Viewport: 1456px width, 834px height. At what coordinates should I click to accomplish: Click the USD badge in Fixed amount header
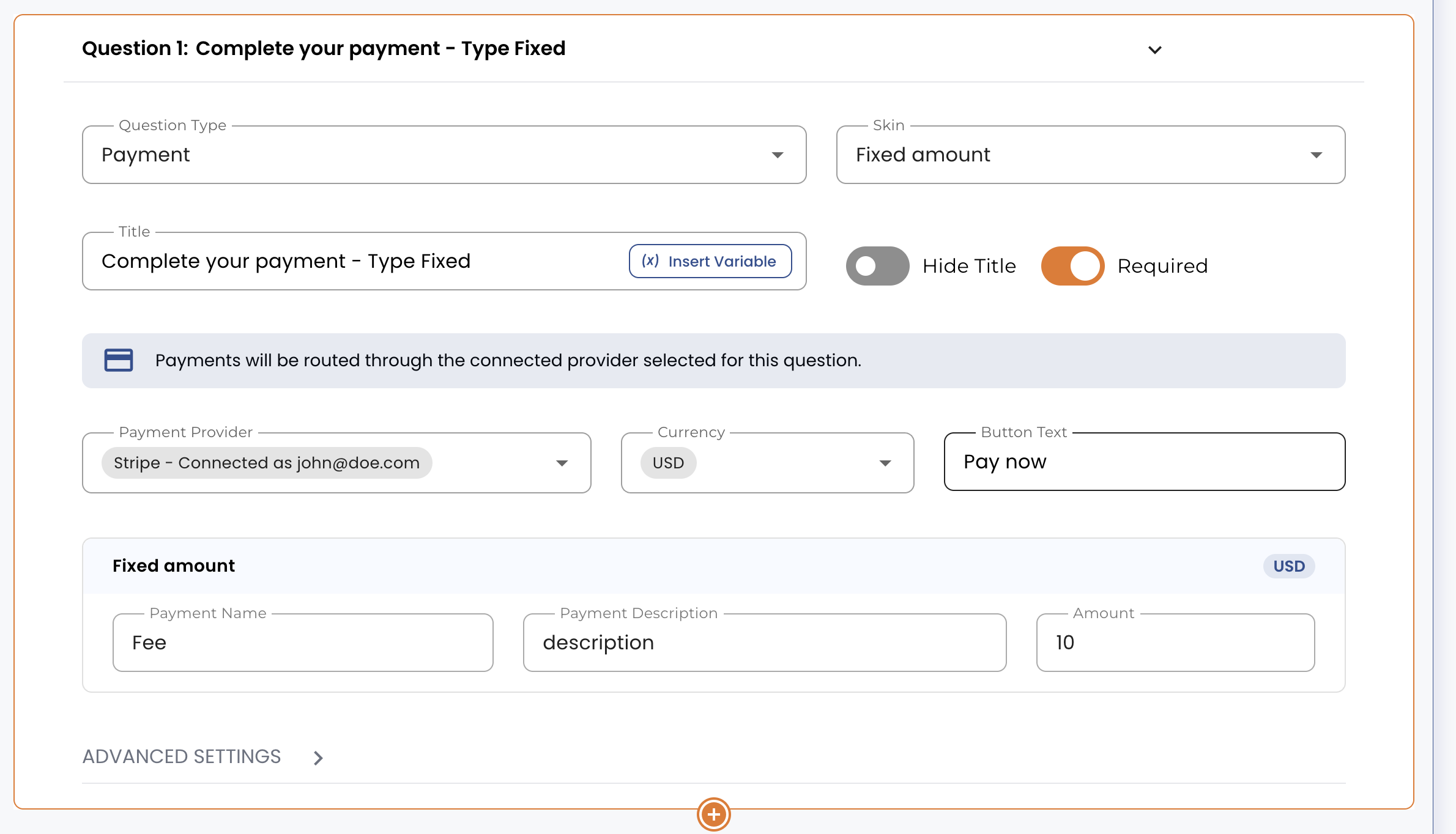pos(1289,566)
